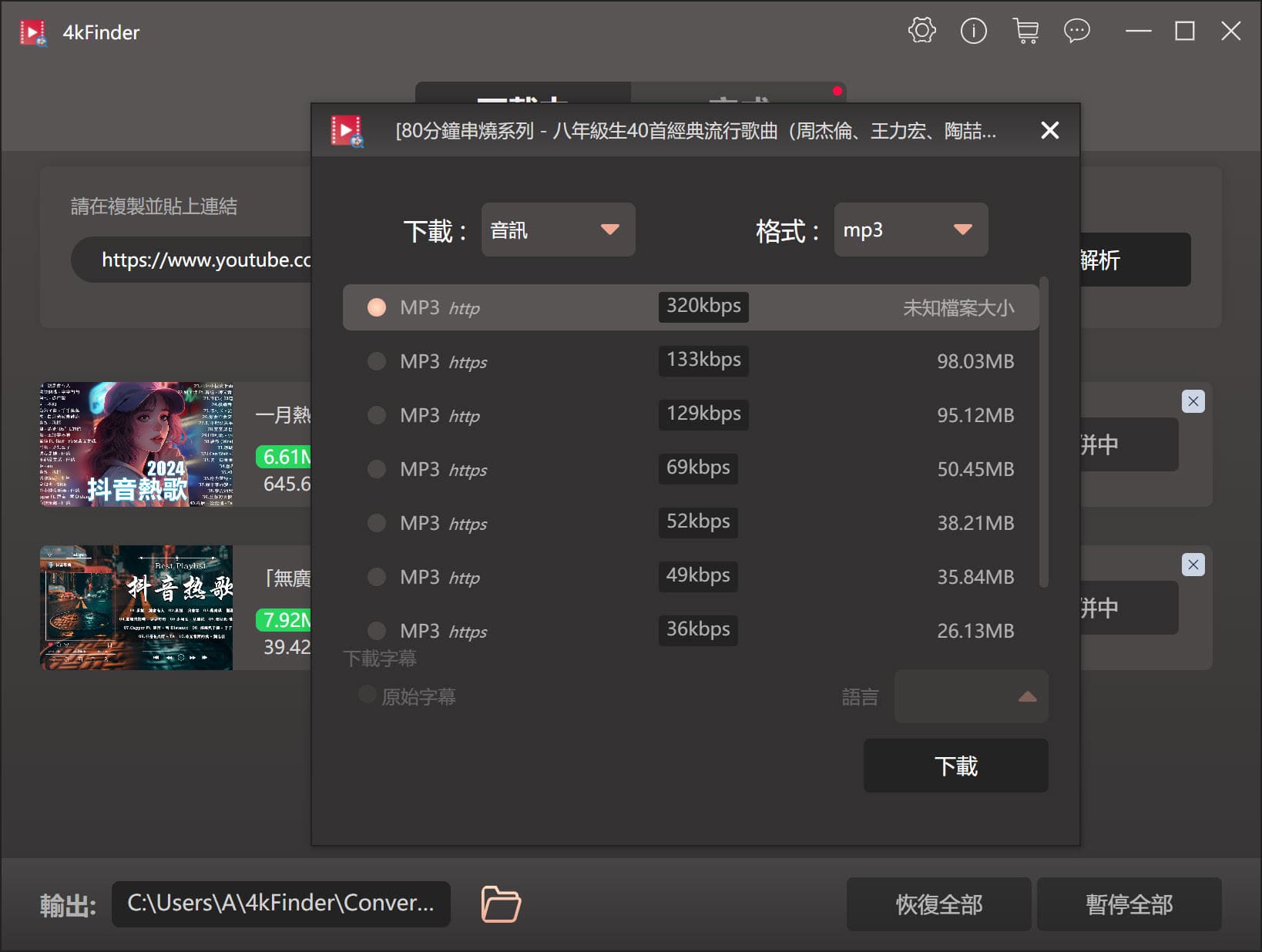This screenshot has width=1262, height=952.
Task: Click the 解析 analyze button
Action: point(1135,260)
